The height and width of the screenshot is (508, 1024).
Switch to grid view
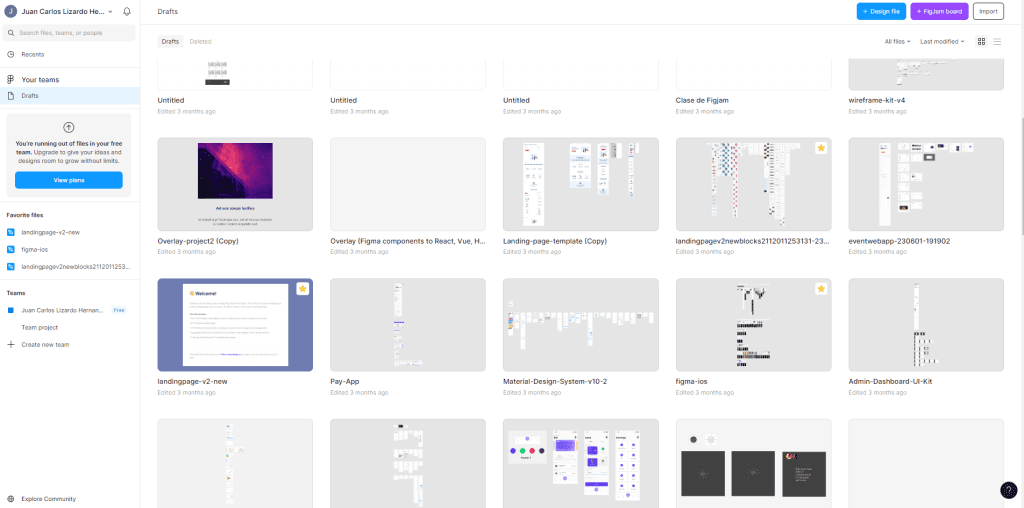pyautogui.click(x=981, y=41)
